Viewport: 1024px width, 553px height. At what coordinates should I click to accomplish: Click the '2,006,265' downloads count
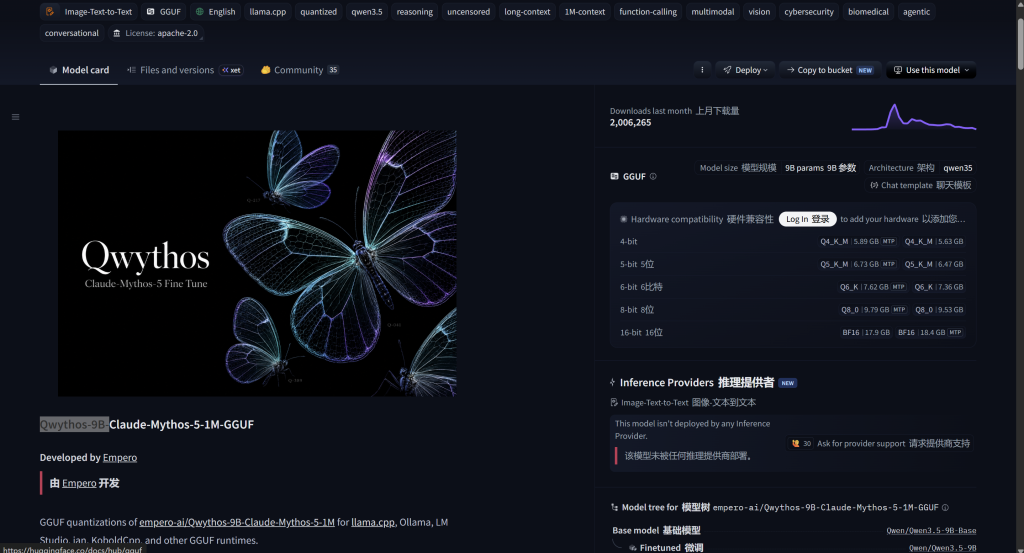tap(630, 123)
